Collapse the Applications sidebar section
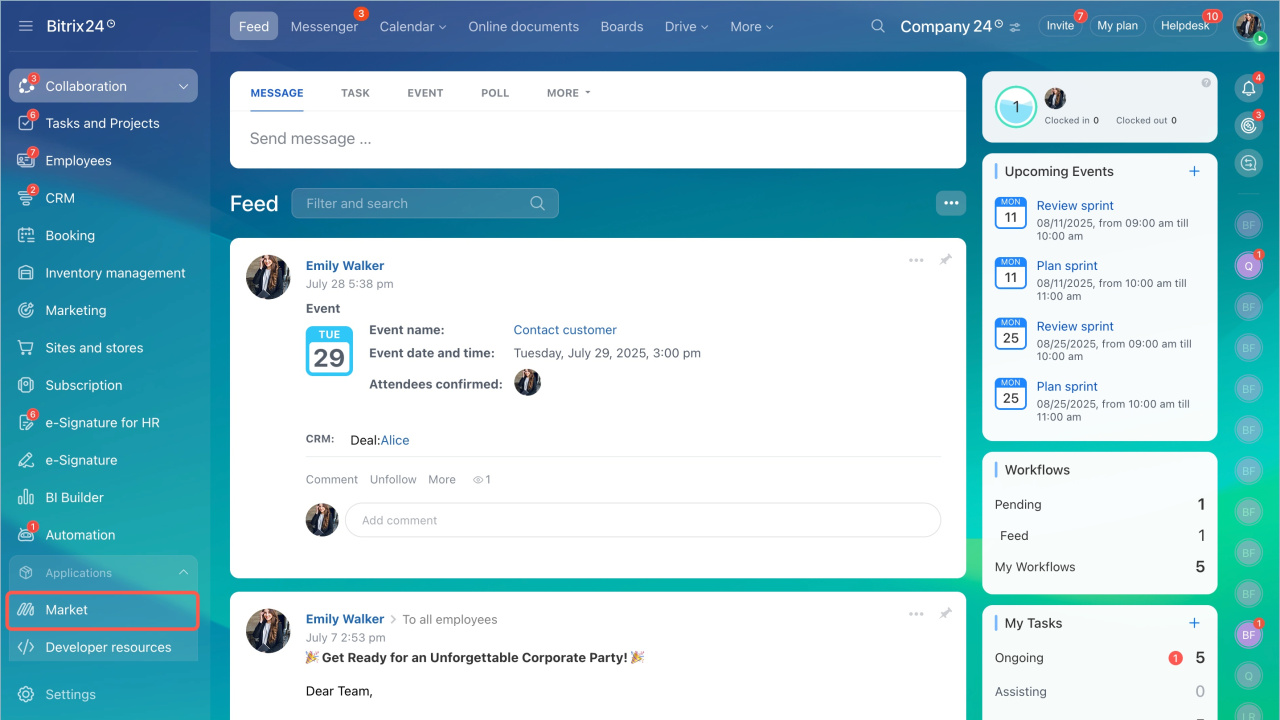The image size is (1280, 720). tap(183, 573)
